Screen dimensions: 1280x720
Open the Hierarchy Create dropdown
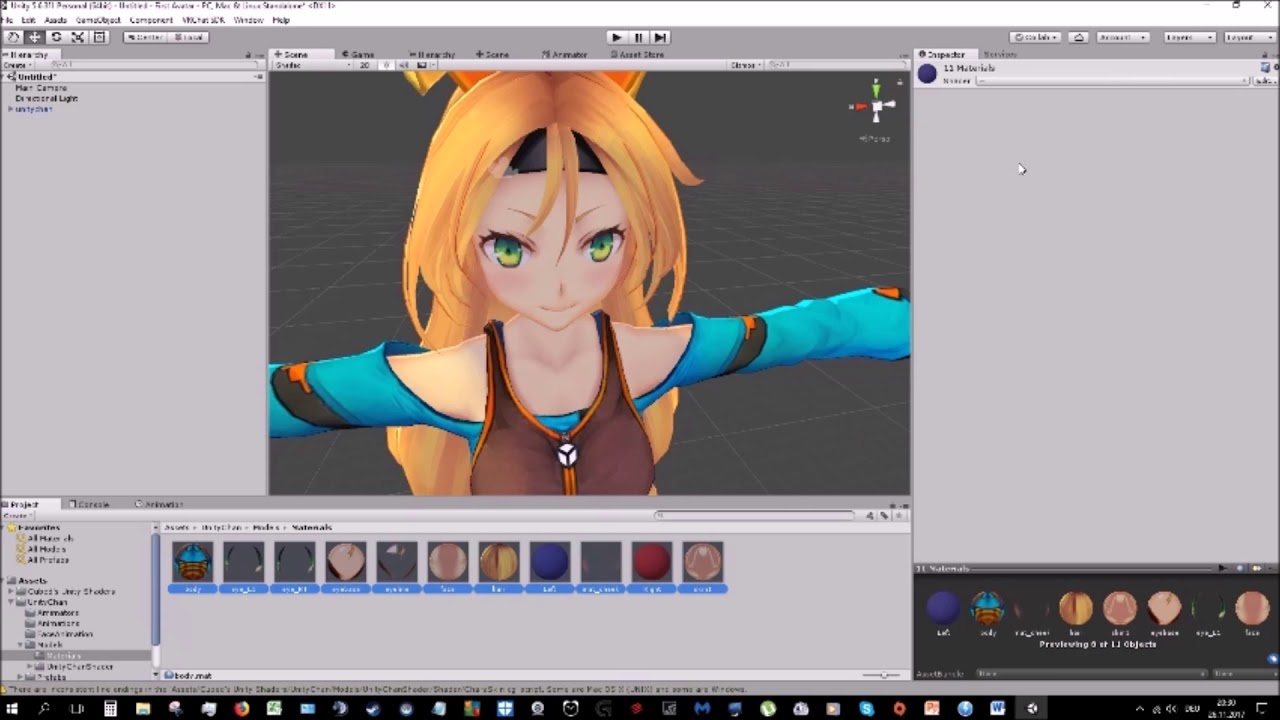(16, 65)
